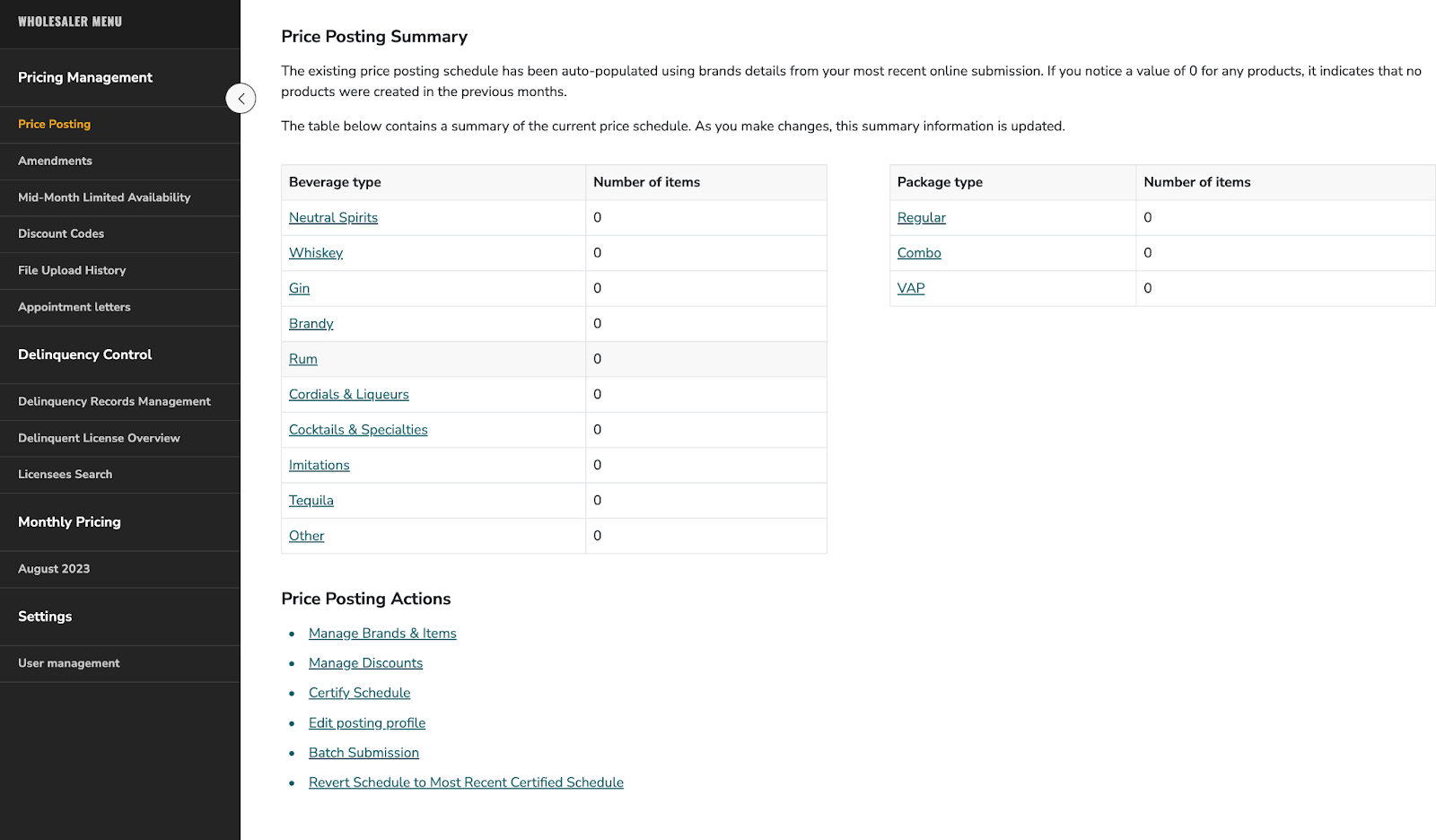
Task: Revert Schedule to Most Recent Certified Schedule
Action: [466, 782]
